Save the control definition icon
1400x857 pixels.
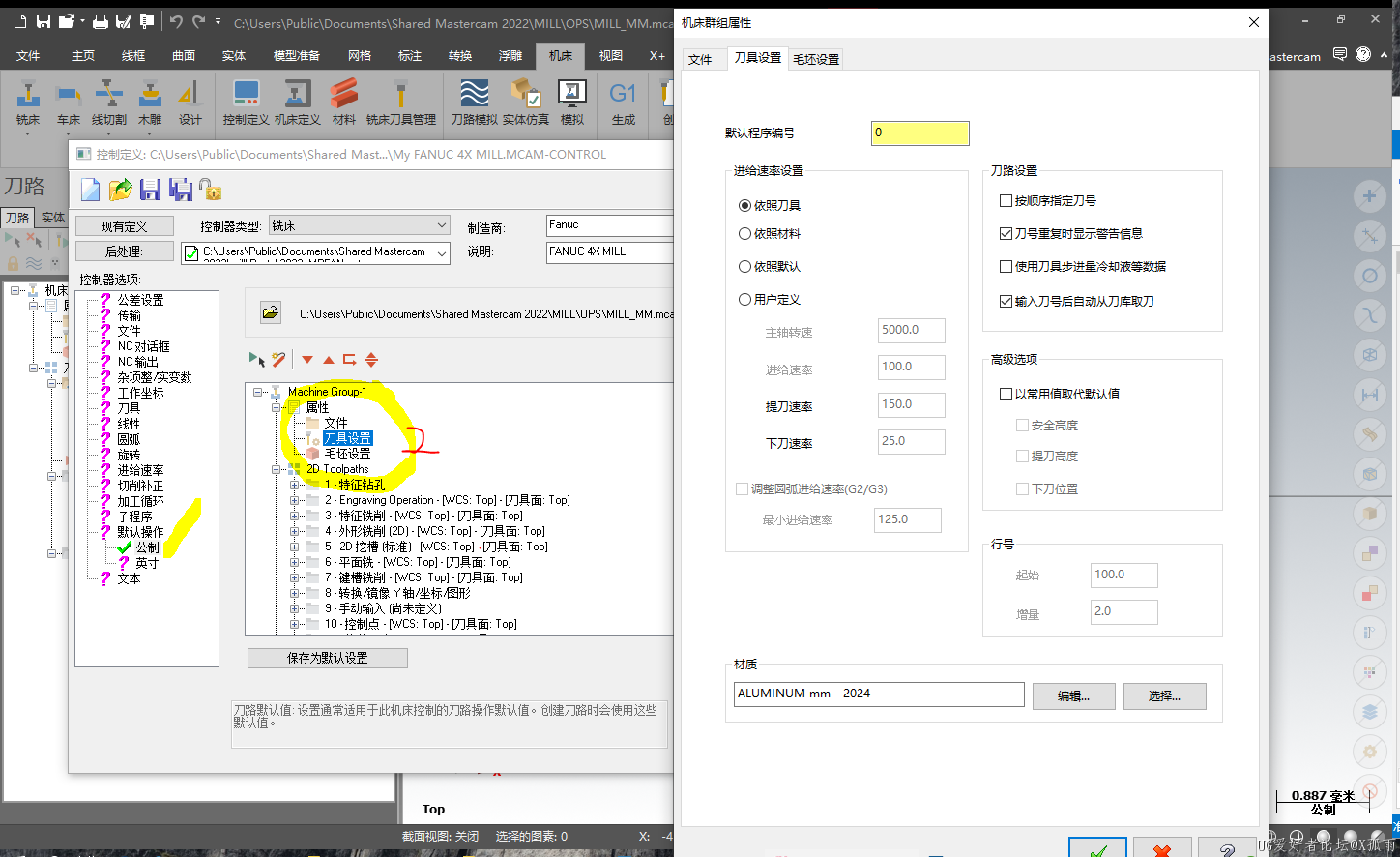point(150,190)
